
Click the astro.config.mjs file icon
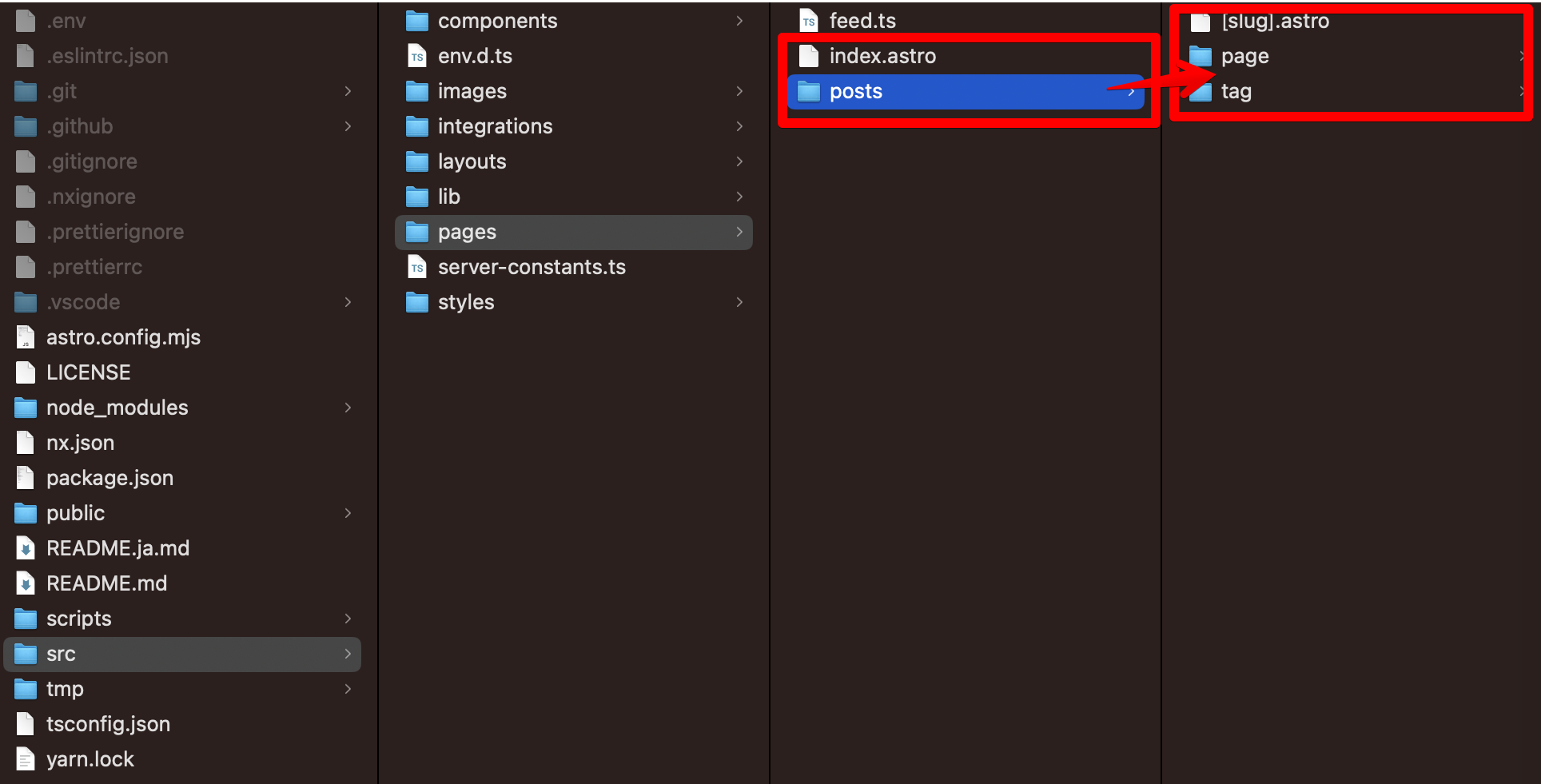(26, 337)
